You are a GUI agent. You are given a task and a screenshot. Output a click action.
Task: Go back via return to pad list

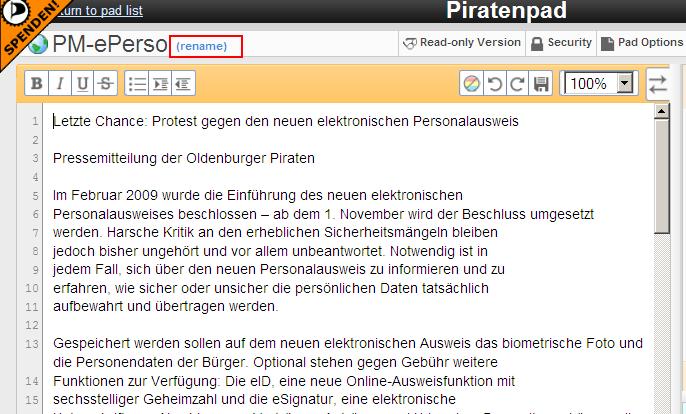click(x=98, y=11)
